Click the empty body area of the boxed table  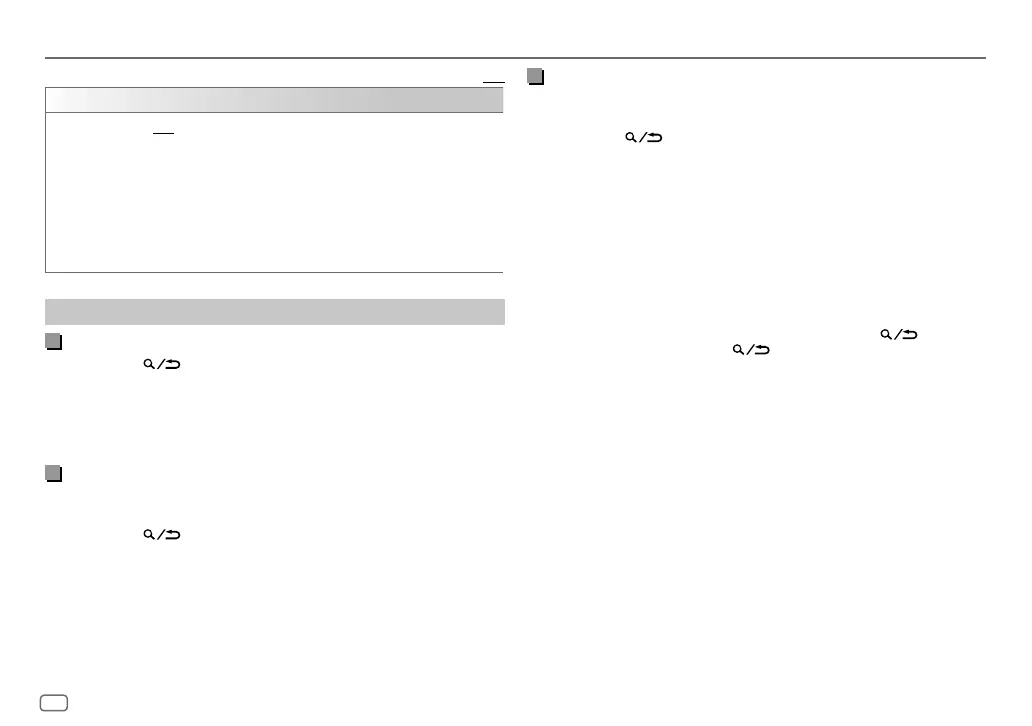coord(274,192)
